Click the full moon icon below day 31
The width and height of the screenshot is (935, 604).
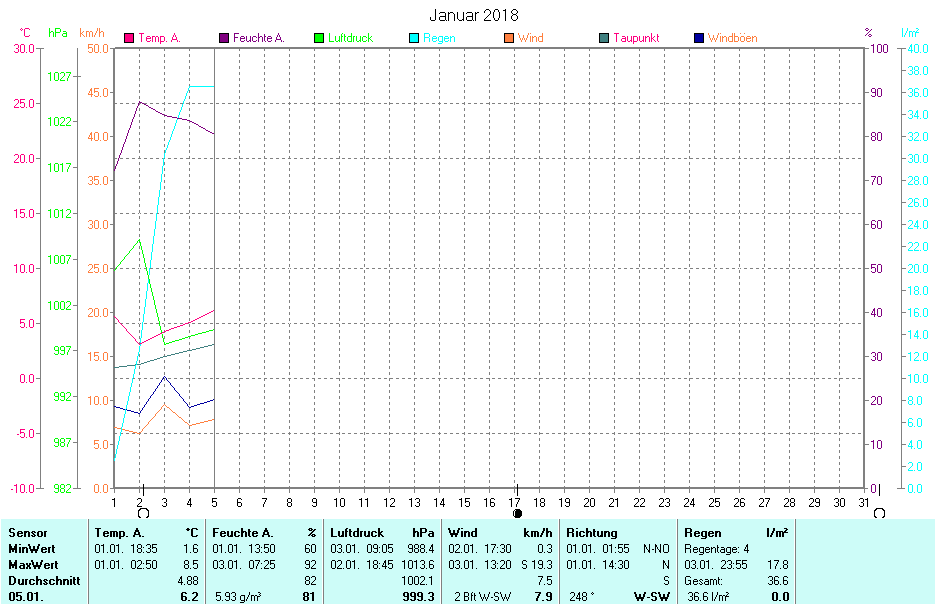(879, 513)
